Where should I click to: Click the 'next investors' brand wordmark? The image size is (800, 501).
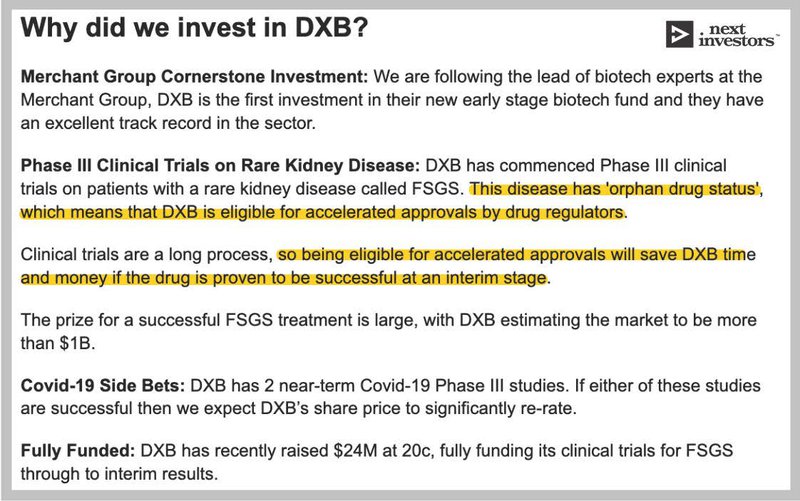[x=738, y=35]
